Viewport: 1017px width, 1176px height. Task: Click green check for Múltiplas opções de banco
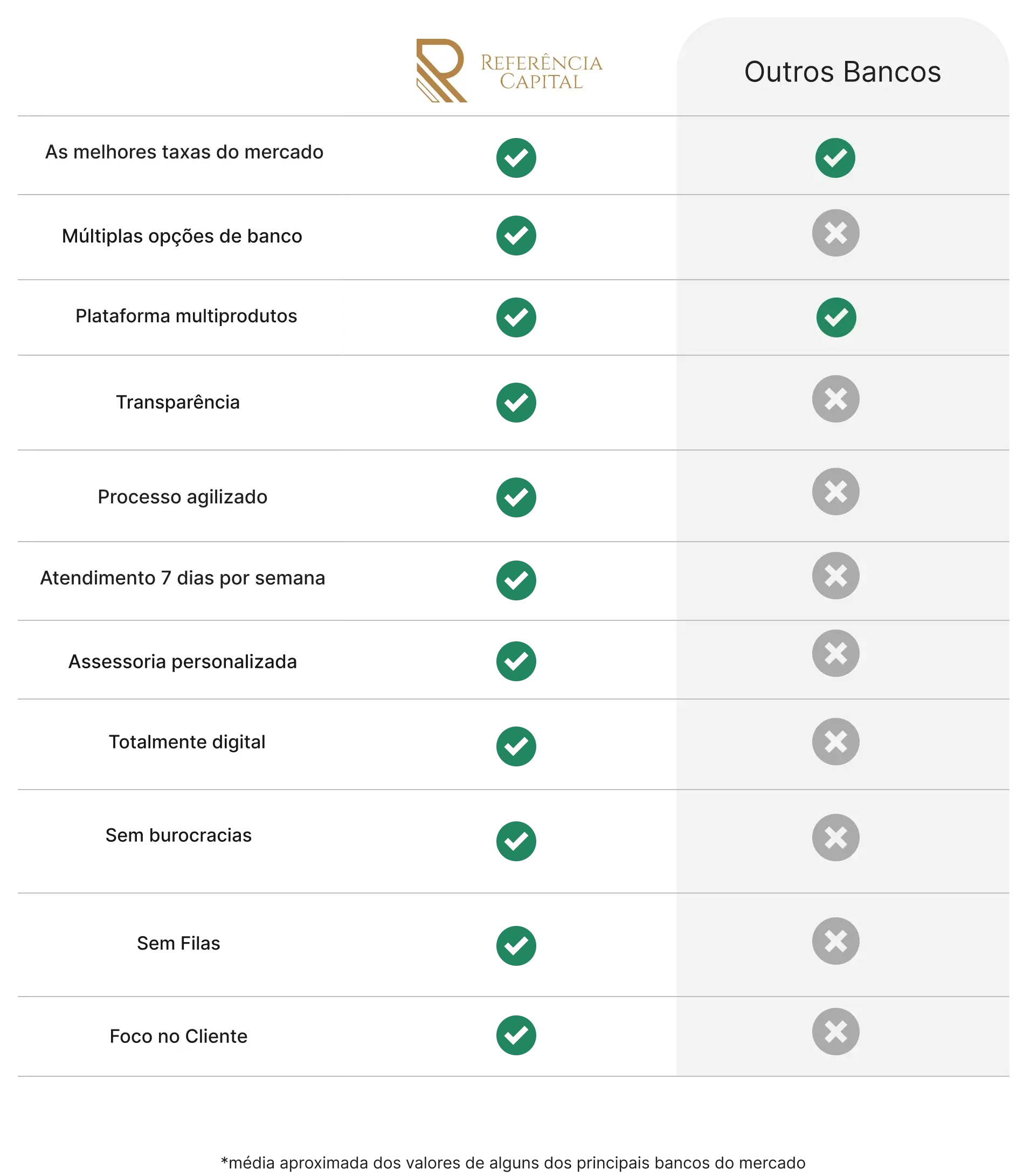[516, 236]
